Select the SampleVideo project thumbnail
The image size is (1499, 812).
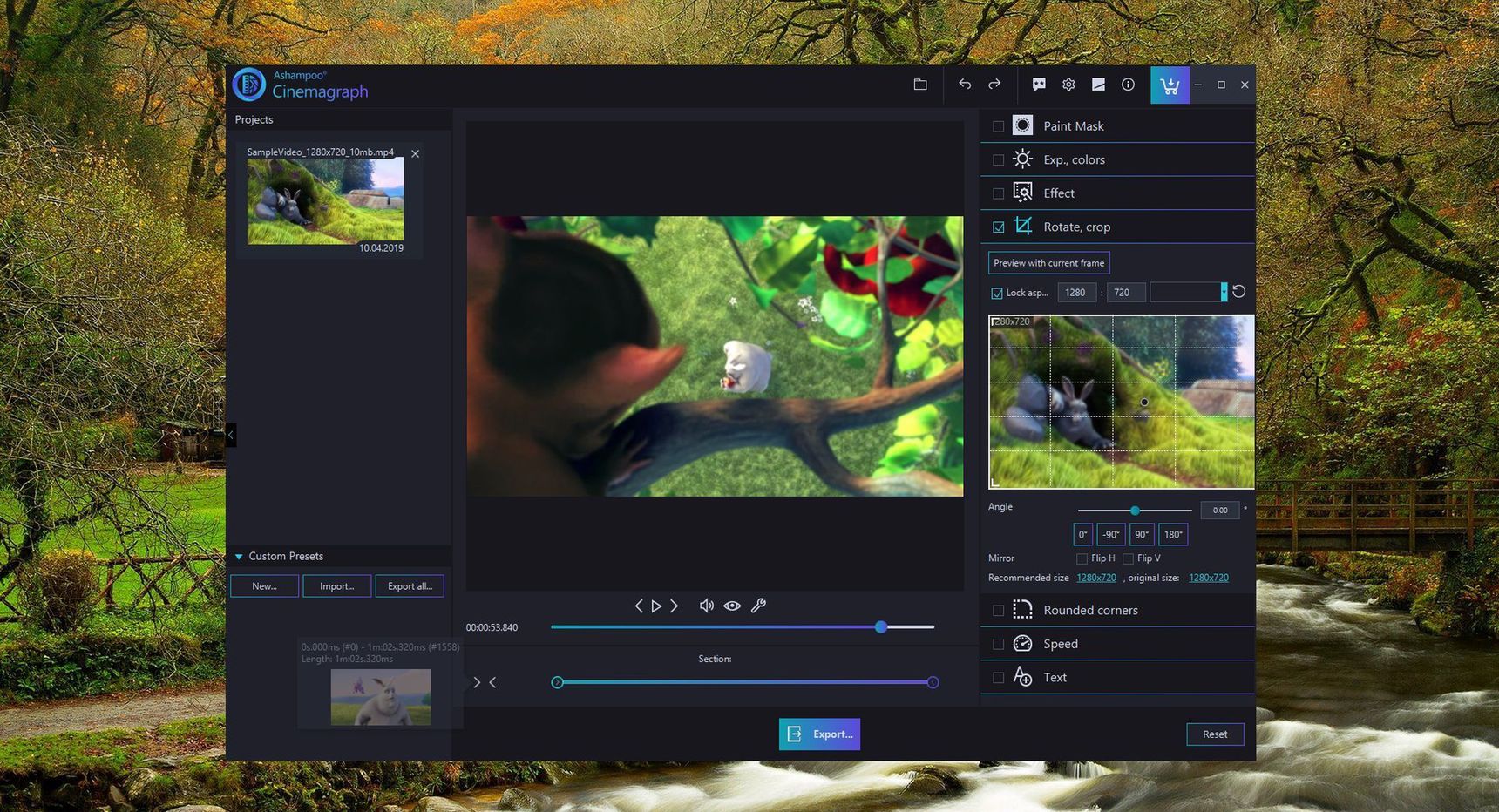tap(325, 201)
